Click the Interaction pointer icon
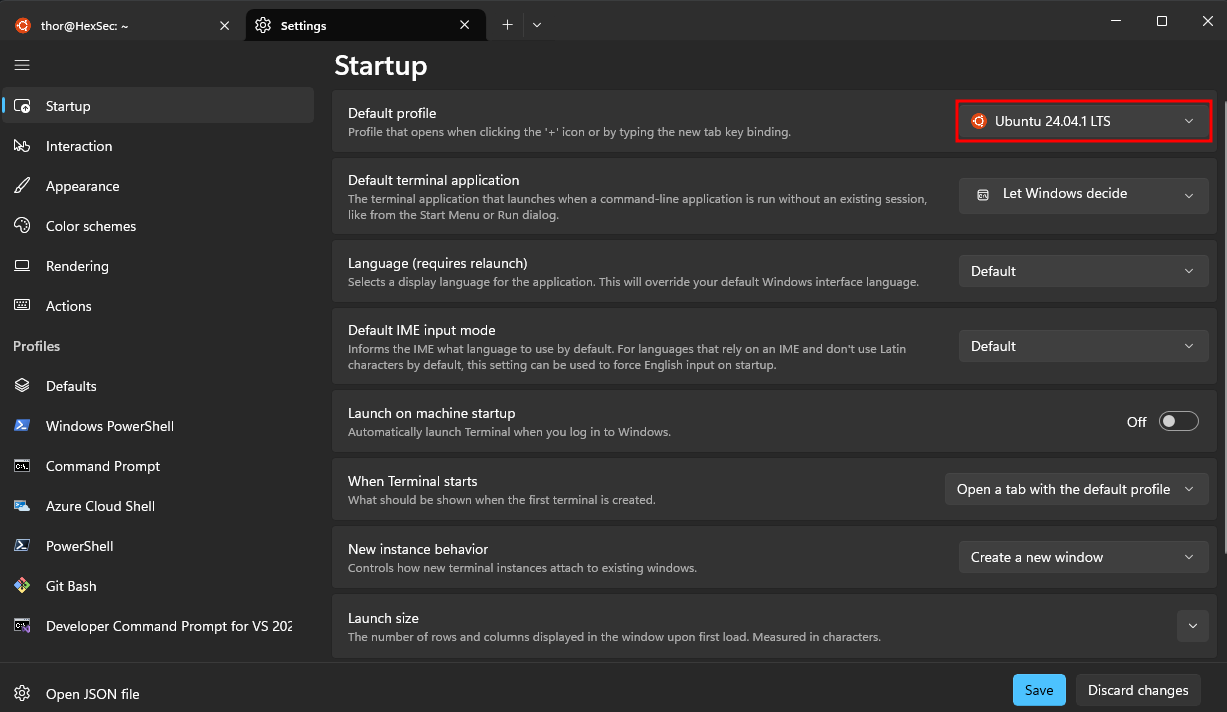The image size is (1227, 712). coord(22,146)
